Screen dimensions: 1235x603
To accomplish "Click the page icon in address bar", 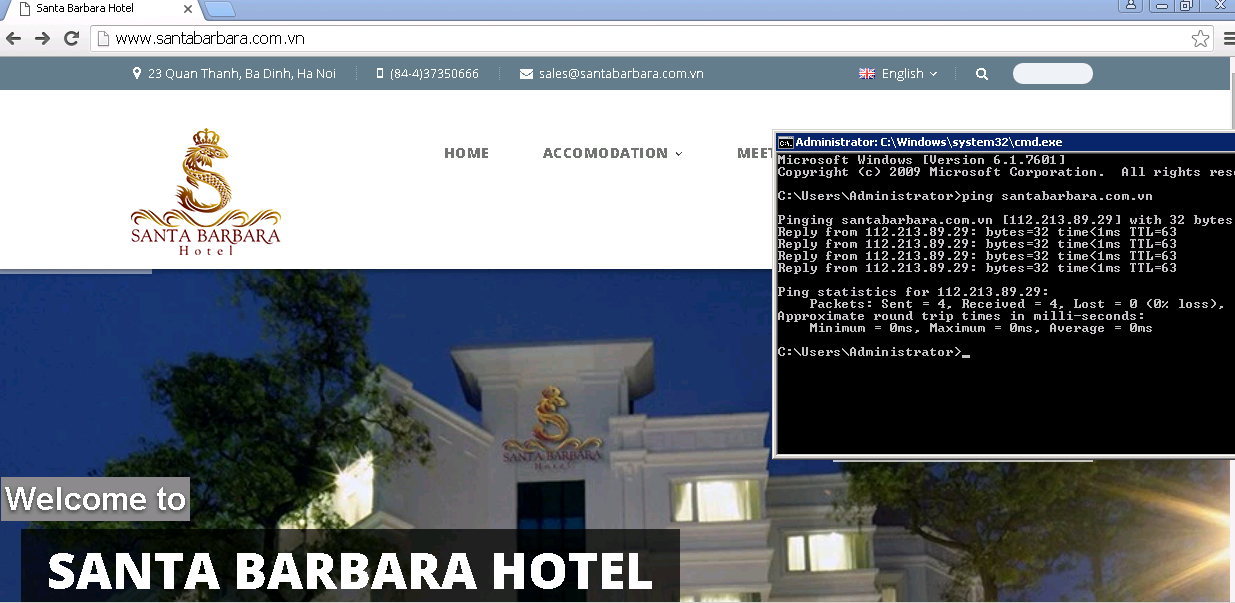I will pos(102,39).
